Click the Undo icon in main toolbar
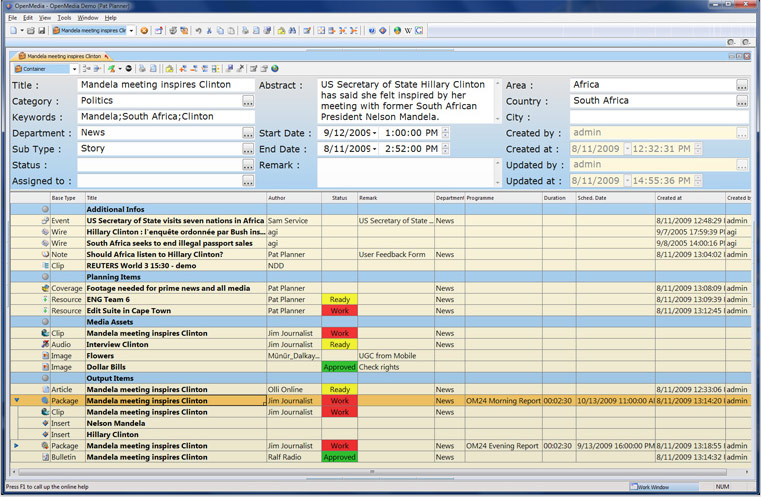This screenshot has width=761, height=497. pyautogui.click(x=199, y=31)
